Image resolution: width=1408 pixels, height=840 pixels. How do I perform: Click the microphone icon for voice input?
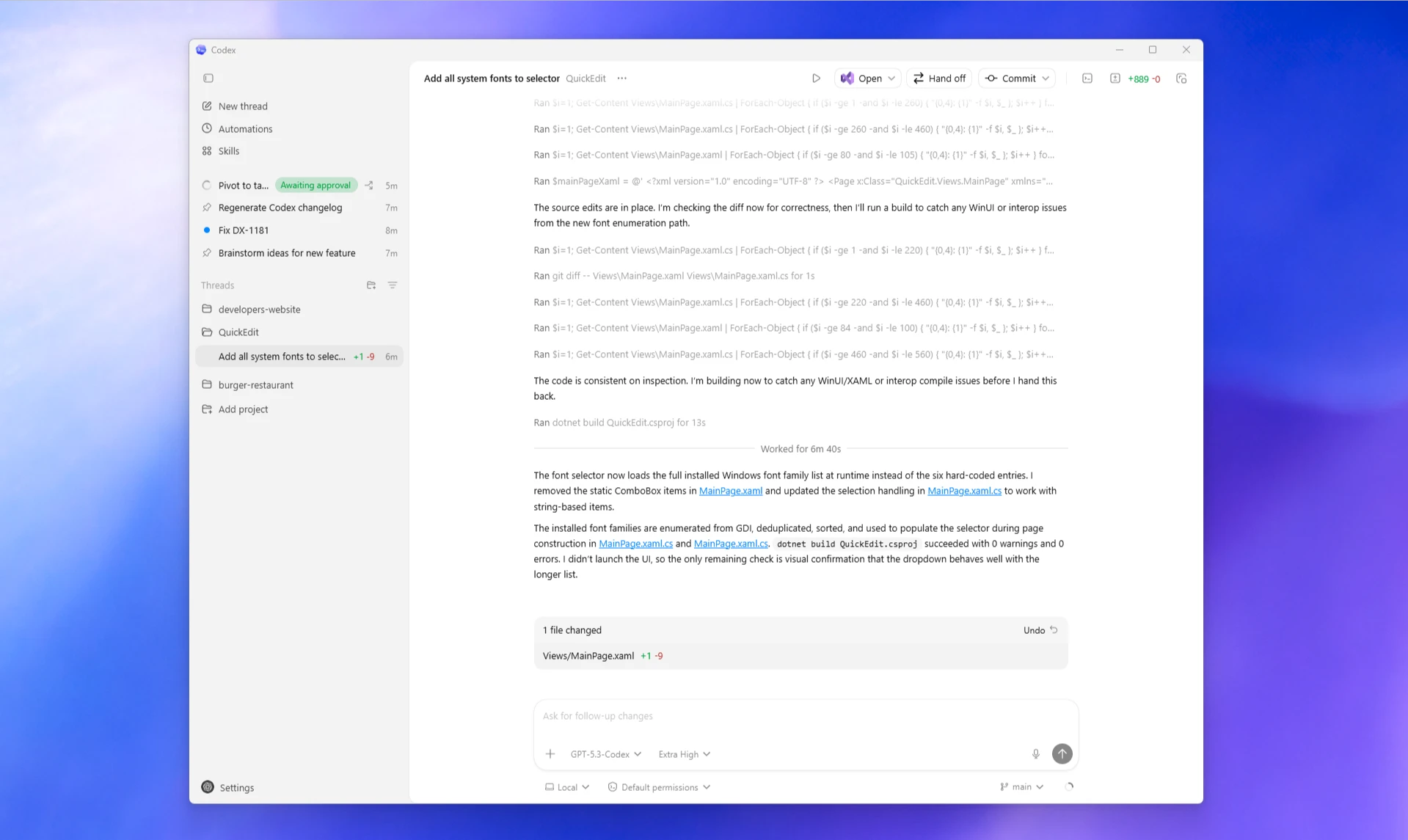click(1036, 753)
